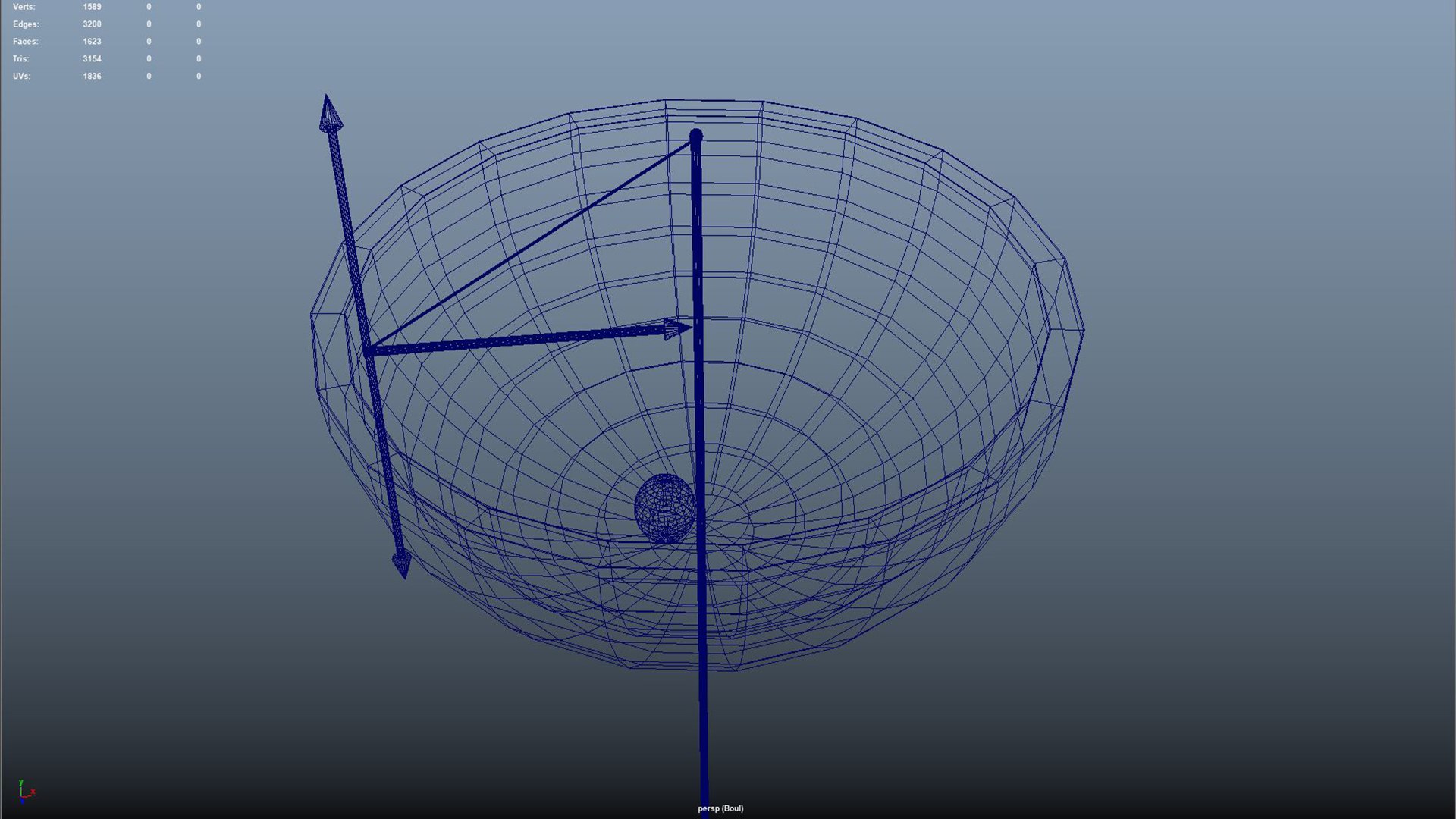This screenshot has height=819, width=1456.
Task: Click the Edges count value 3200
Action: click(92, 24)
